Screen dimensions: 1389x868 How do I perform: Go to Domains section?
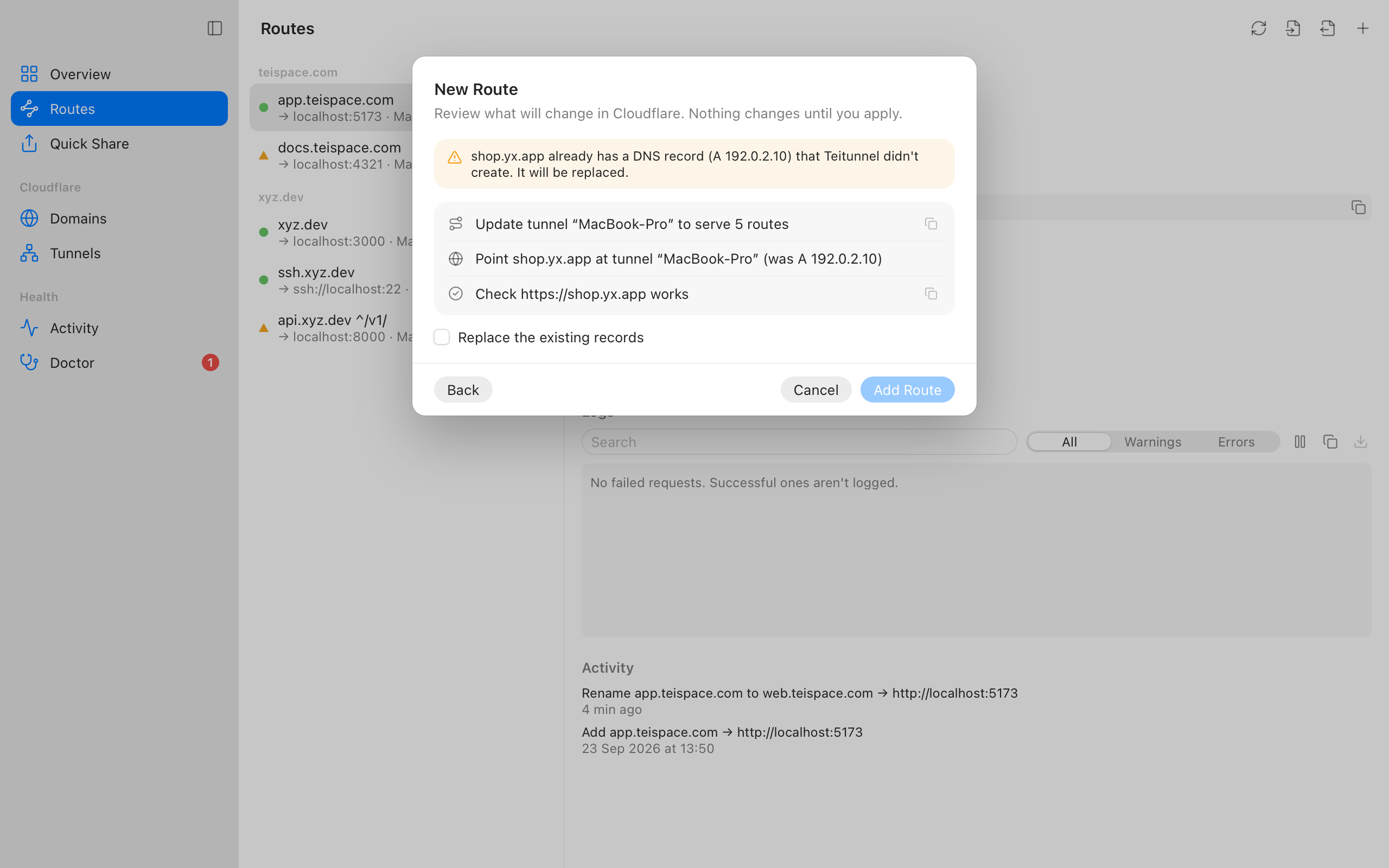119,219
